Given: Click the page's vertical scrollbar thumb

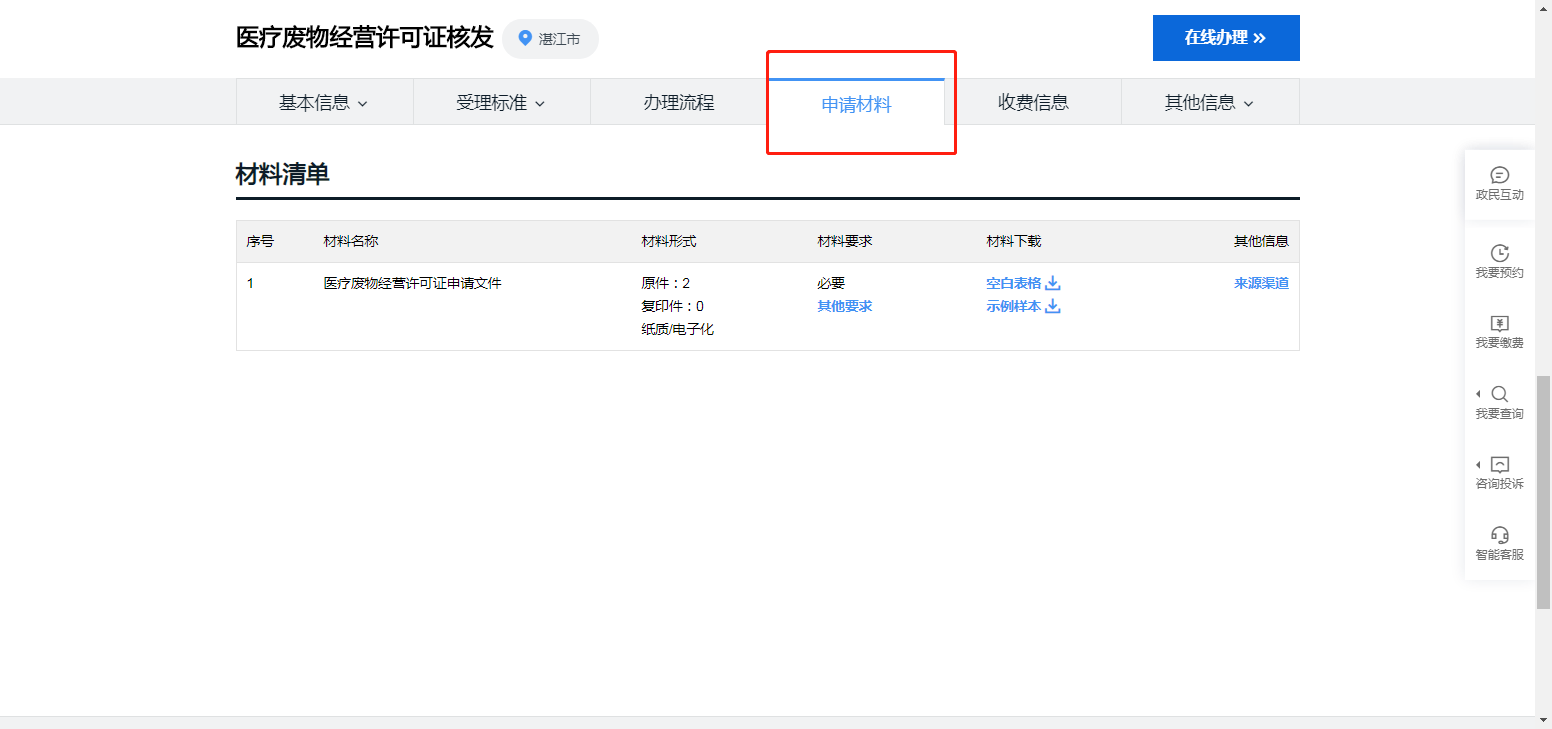Looking at the screenshot, I should click(x=1543, y=492).
